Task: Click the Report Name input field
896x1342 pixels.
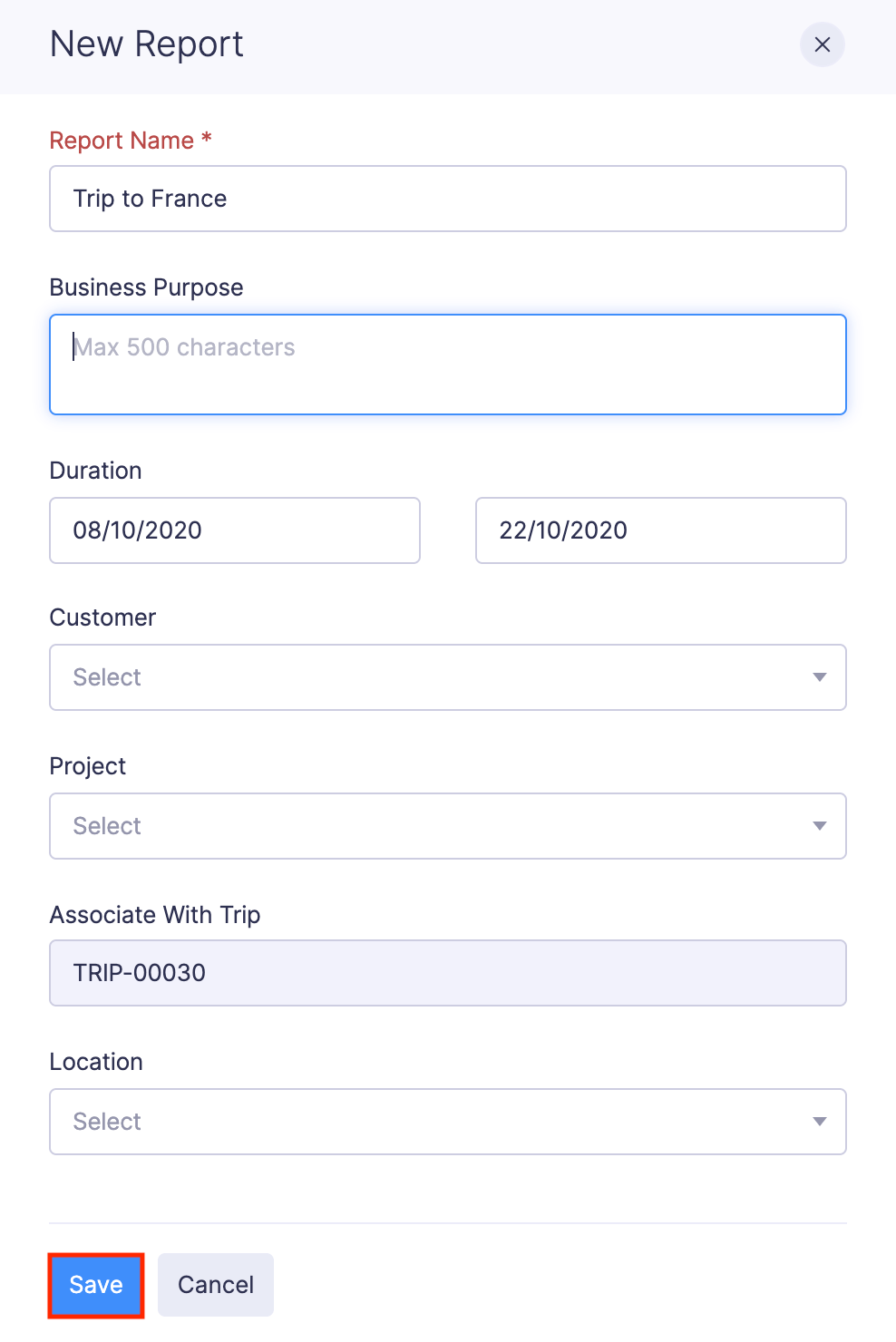Action: pyautogui.click(x=448, y=199)
